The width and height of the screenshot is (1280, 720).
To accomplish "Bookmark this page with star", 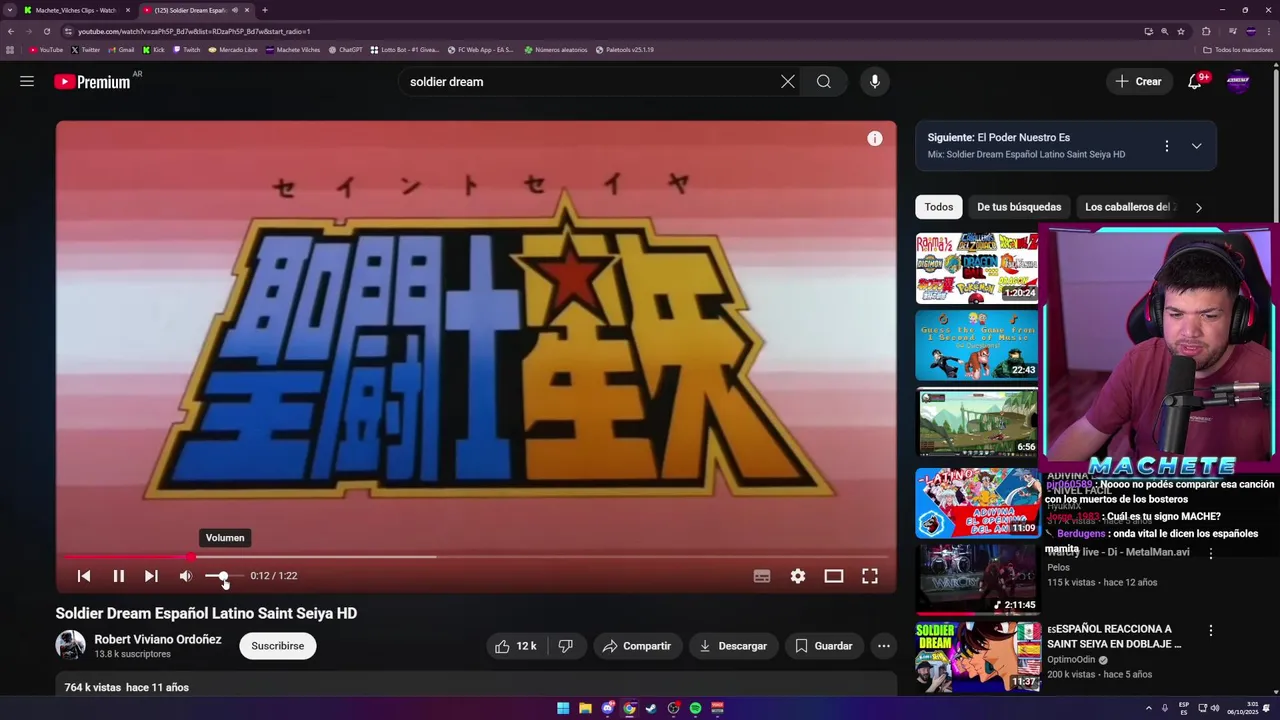I will (1181, 31).
